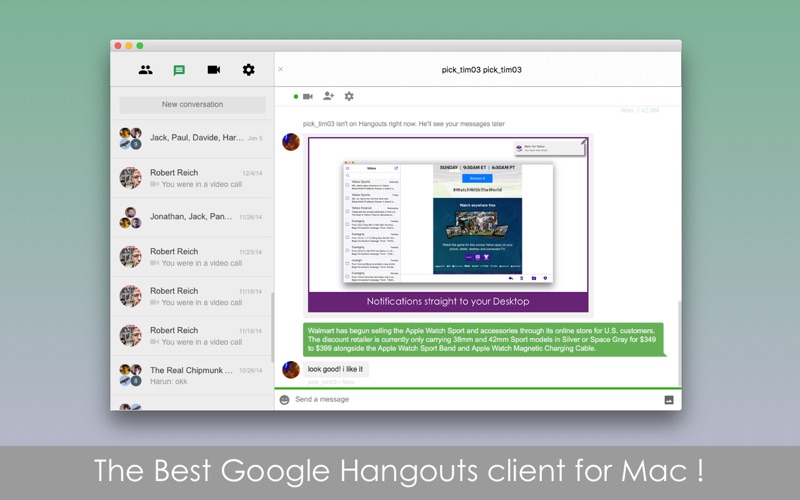Click the green online status dot
Screen dimensions: 800x500
coord(296,96)
